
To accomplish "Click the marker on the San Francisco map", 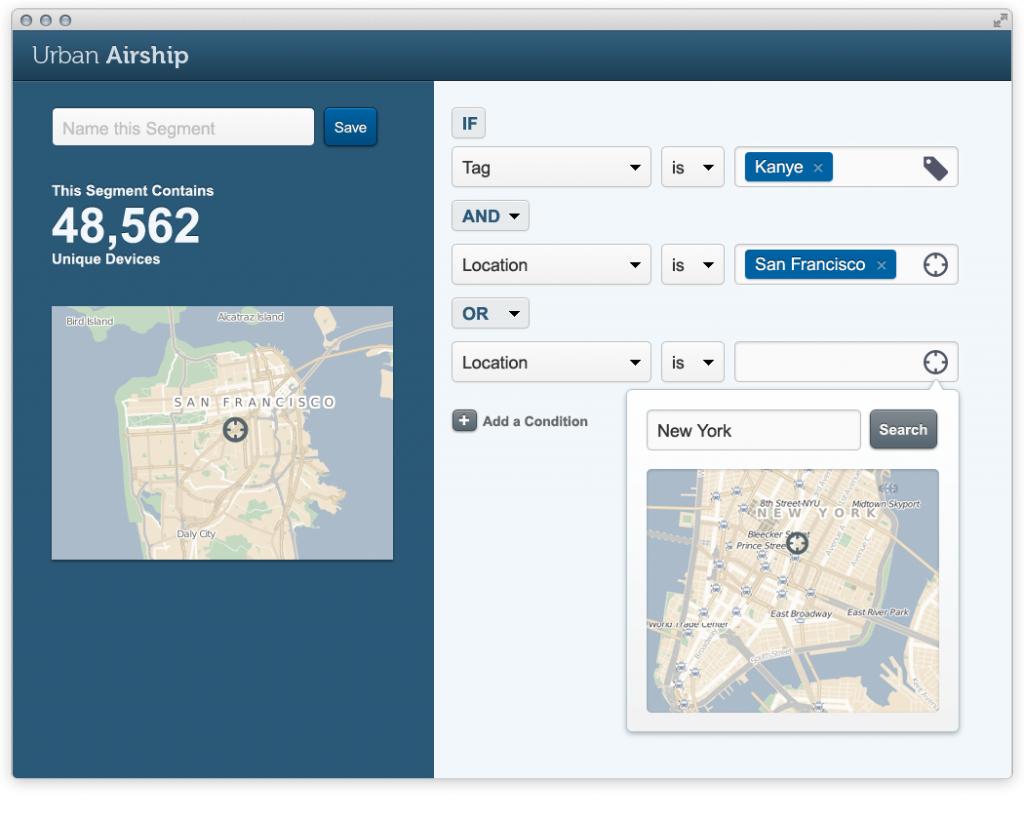I will click(x=235, y=430).
